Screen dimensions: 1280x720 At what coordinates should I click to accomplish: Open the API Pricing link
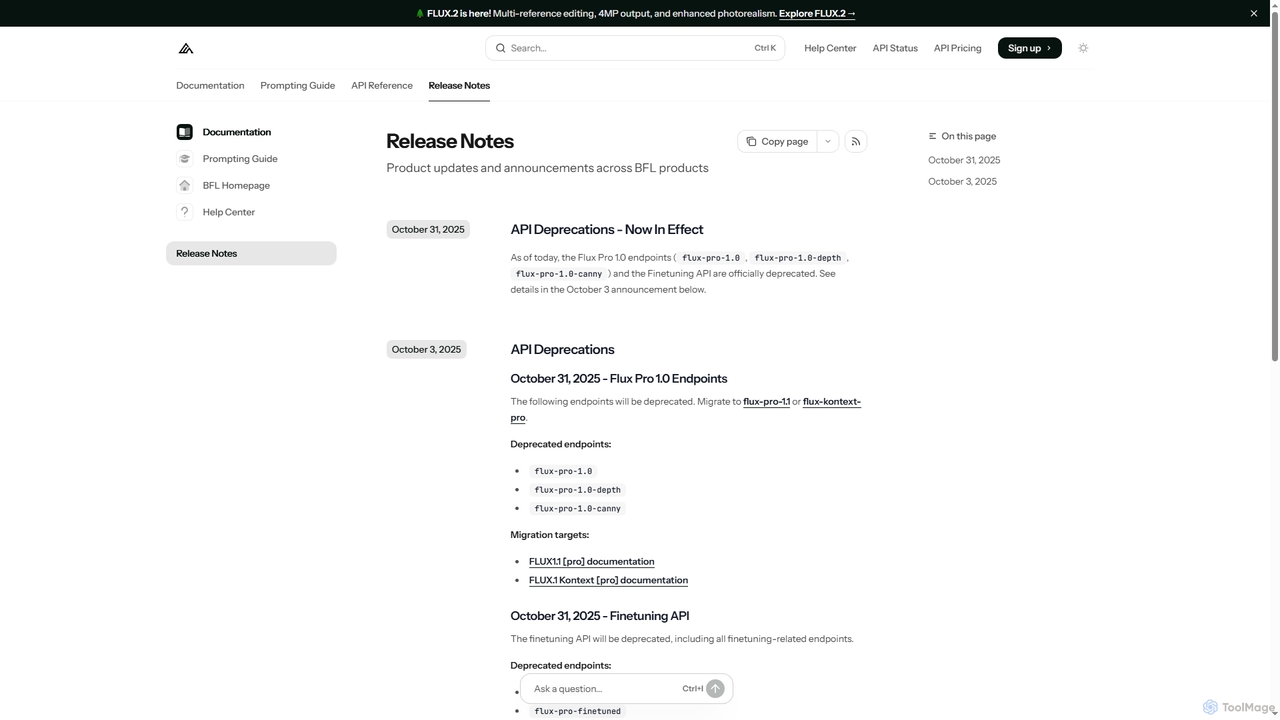pos(958,48)
